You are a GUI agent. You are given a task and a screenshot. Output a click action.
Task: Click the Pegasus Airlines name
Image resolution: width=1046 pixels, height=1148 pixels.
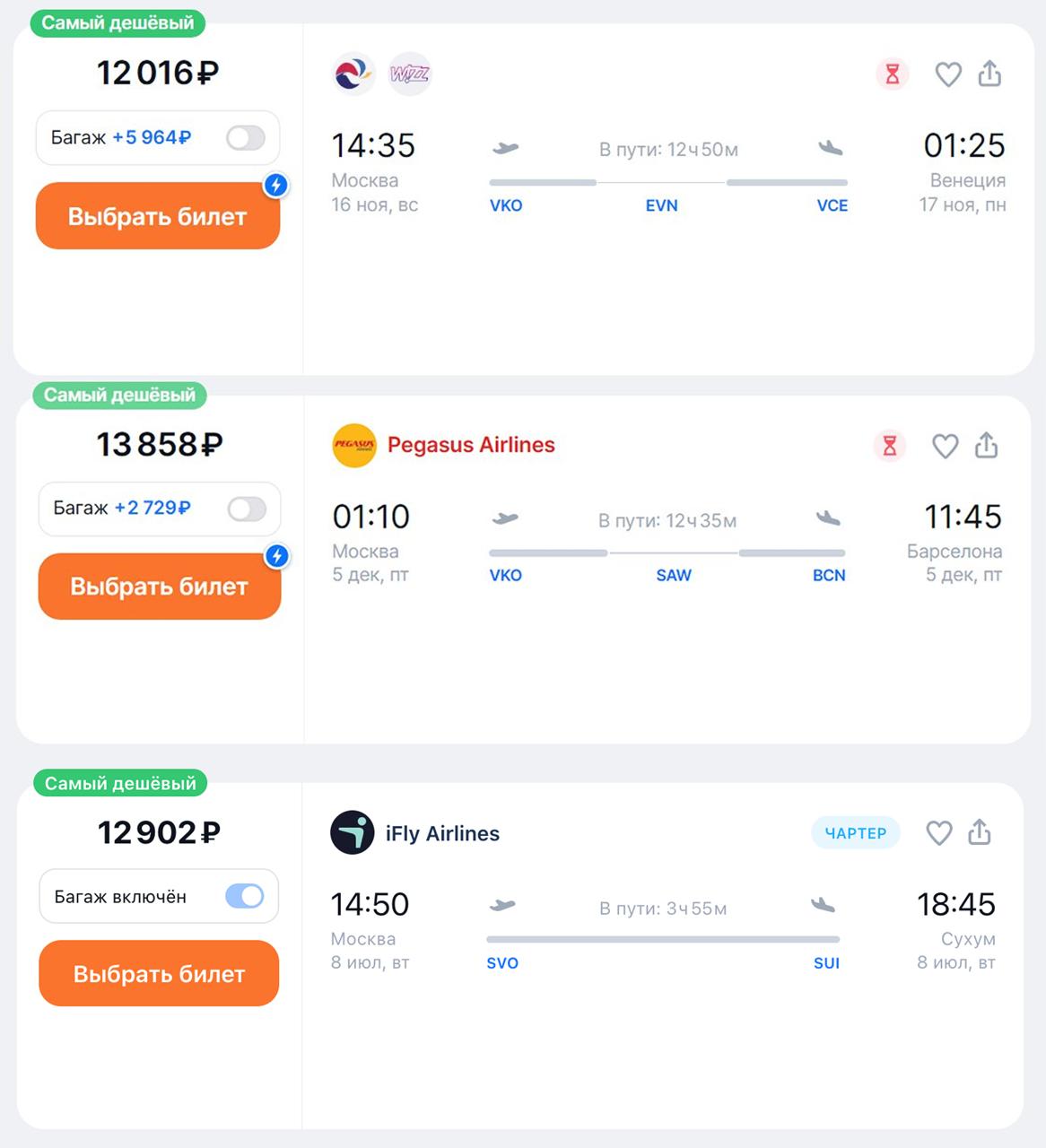[x=471, y=445]
